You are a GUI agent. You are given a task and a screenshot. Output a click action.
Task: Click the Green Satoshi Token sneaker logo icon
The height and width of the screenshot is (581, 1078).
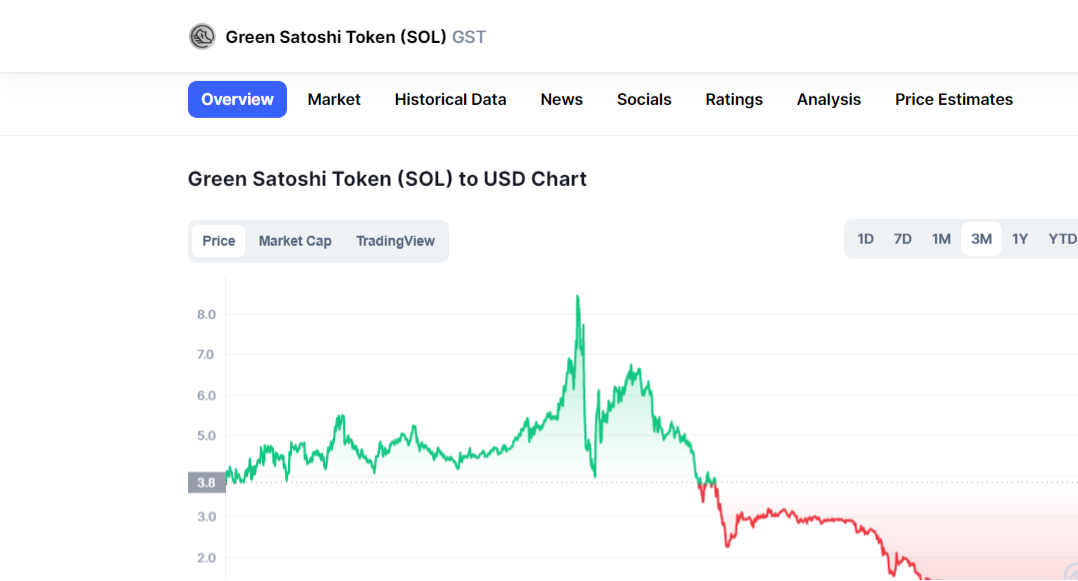[x=202, y=36]
